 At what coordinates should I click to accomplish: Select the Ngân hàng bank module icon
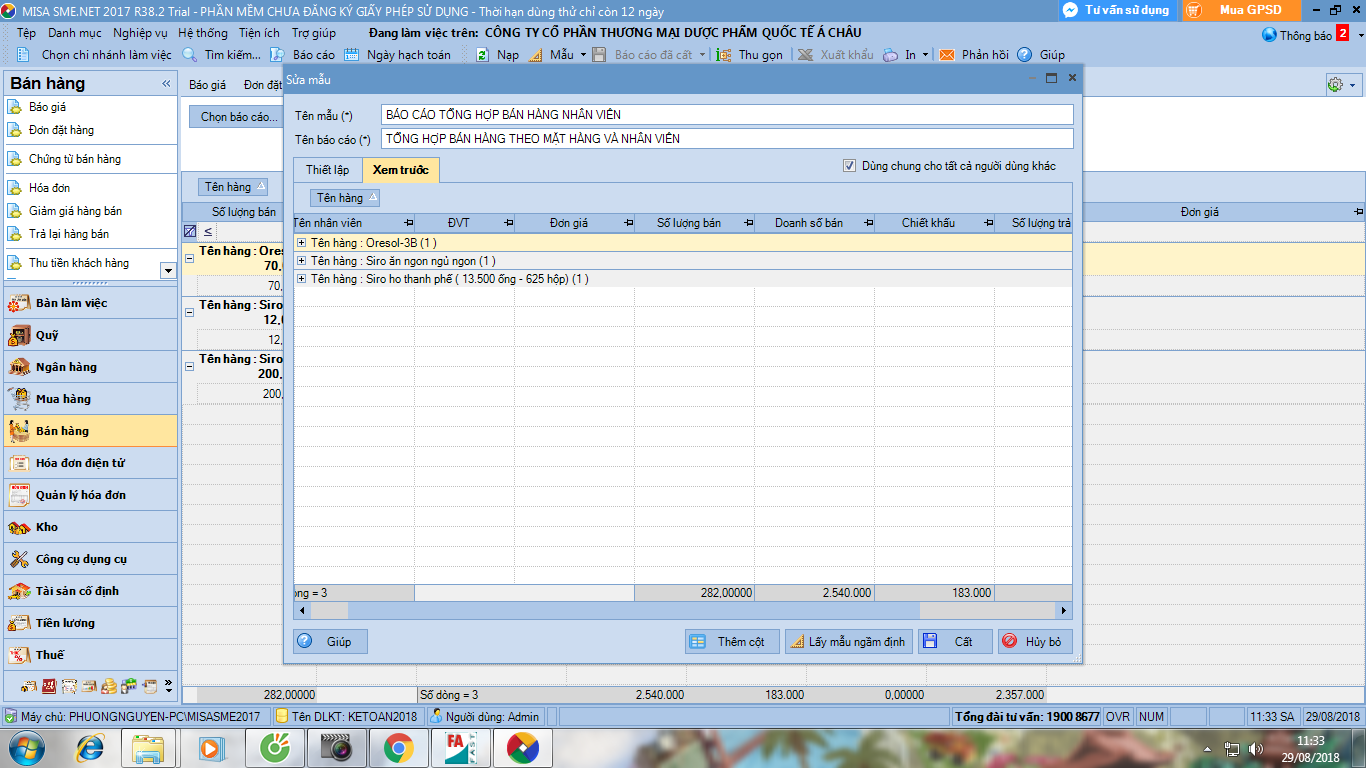pos(19,367)
